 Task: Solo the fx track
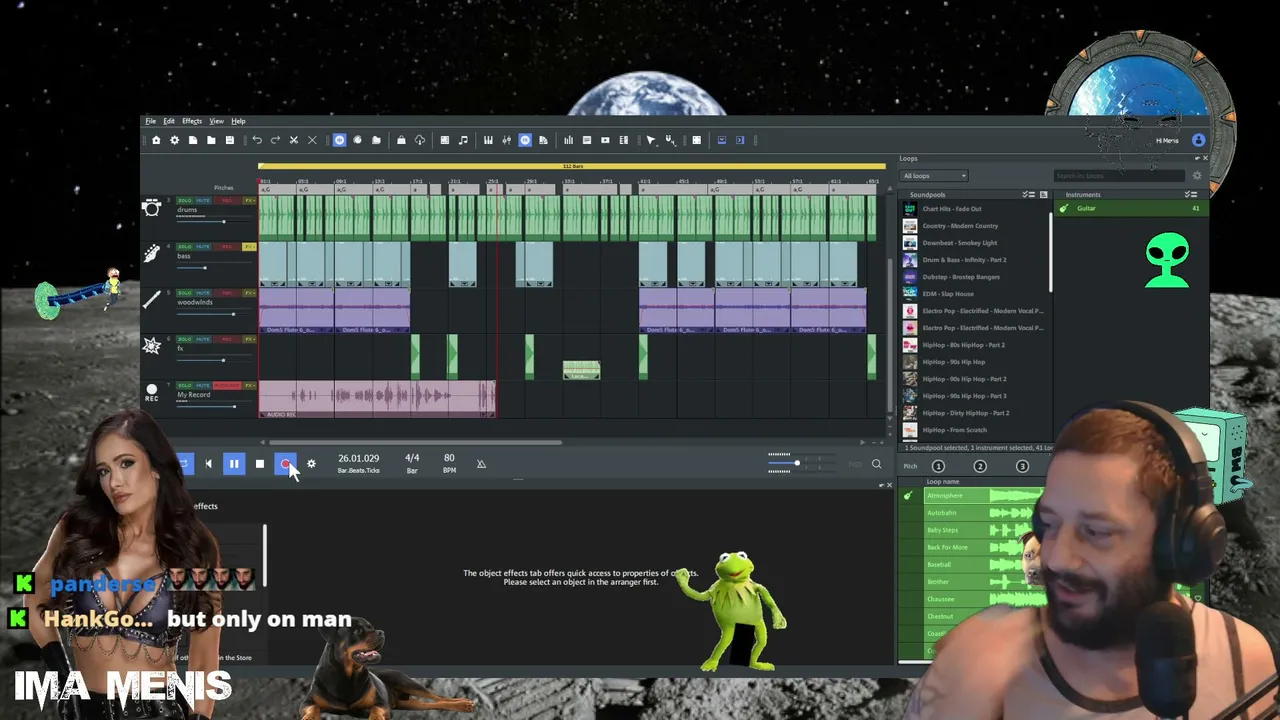click(185, 339)
